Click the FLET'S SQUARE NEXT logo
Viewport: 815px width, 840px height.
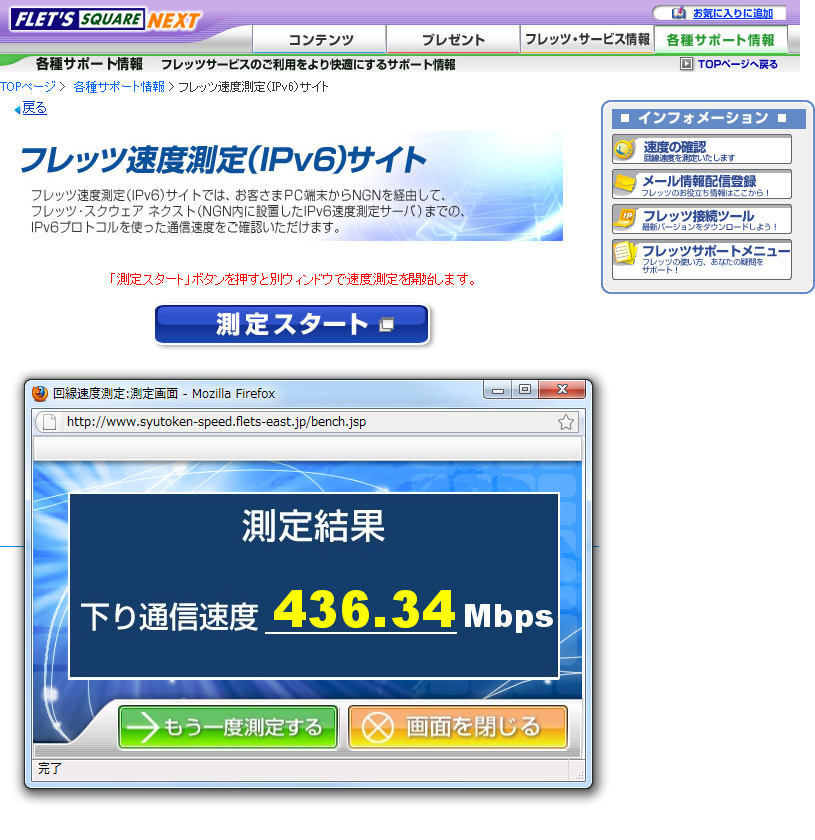click(x=105, y=20)
